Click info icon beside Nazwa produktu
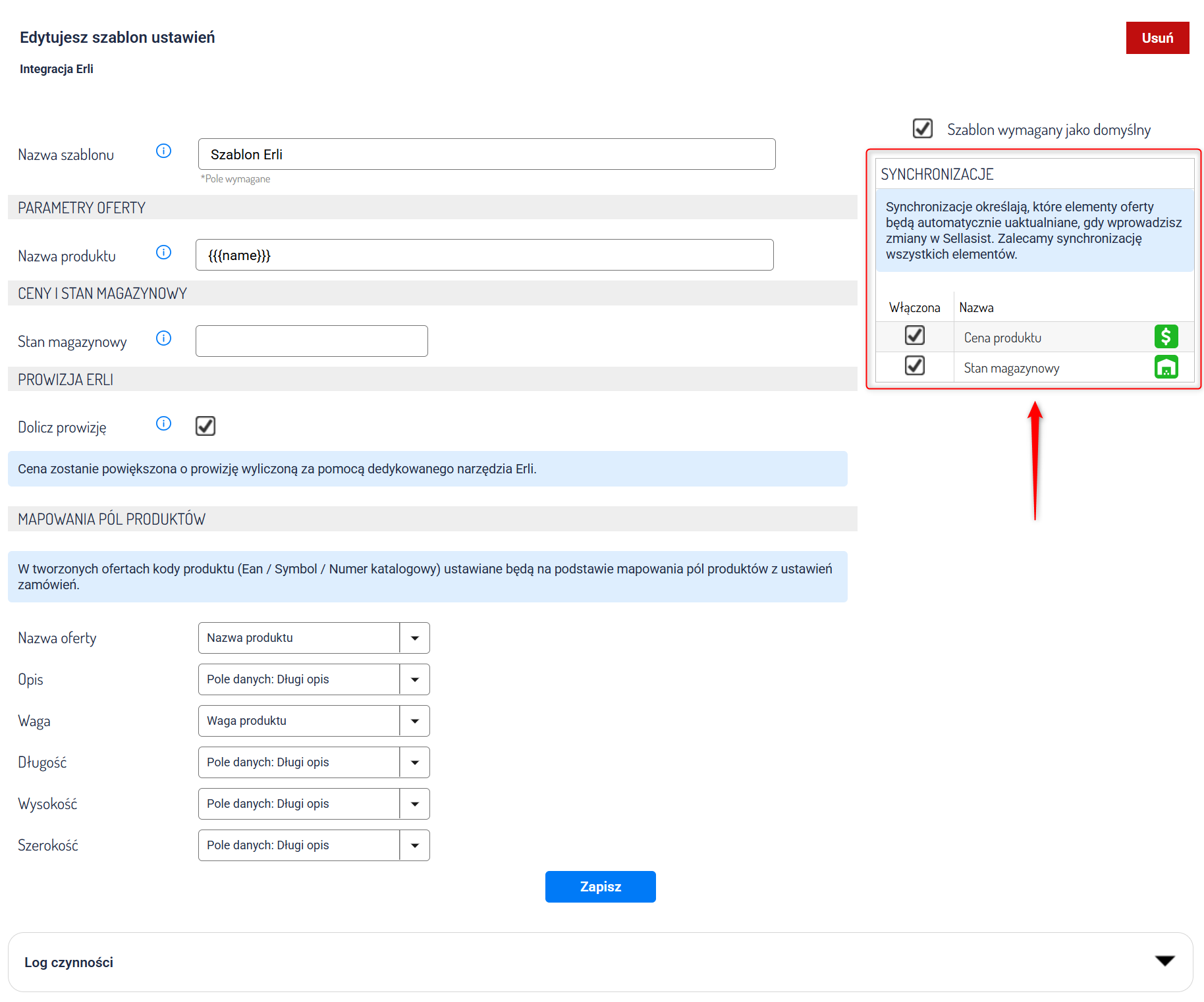The height and width of the screenshot is (1002, 1204). tap(163, 253)
